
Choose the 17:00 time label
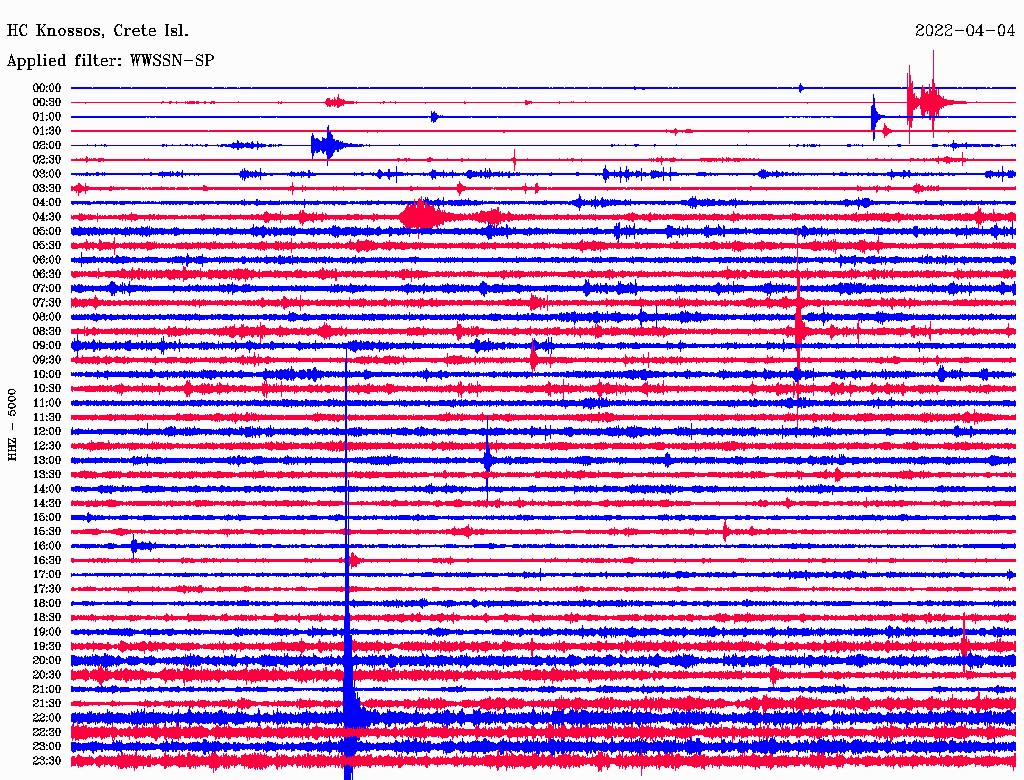pos(47,574)
